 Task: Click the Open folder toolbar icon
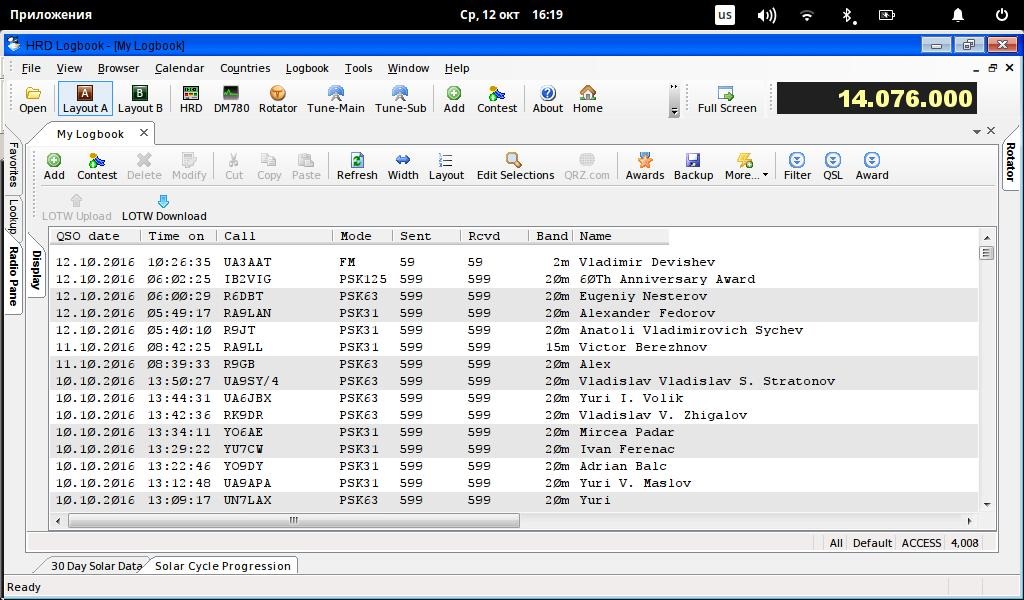tap(33, 99)
